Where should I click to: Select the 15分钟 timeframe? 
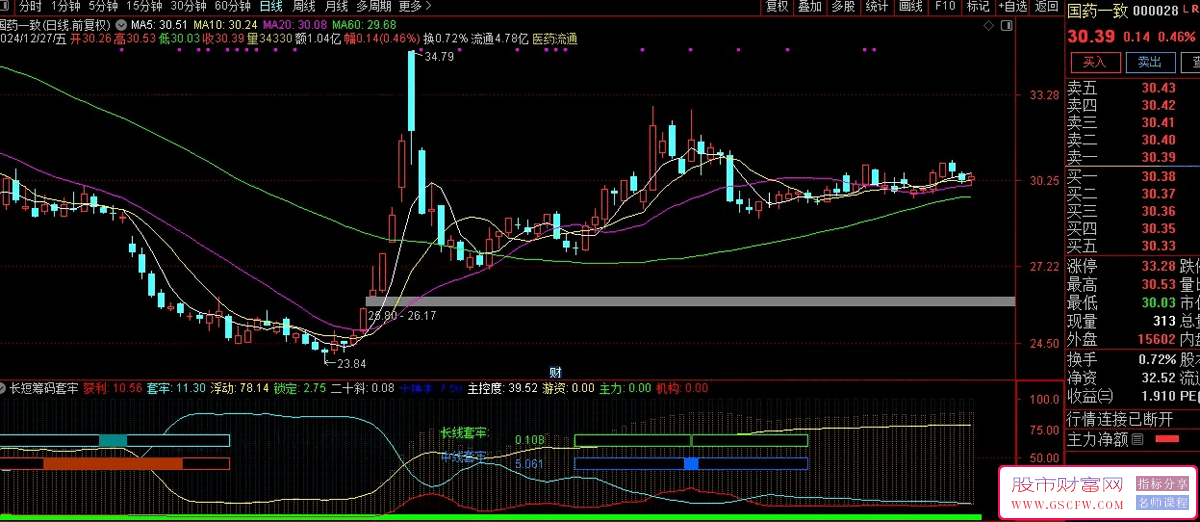144,6
